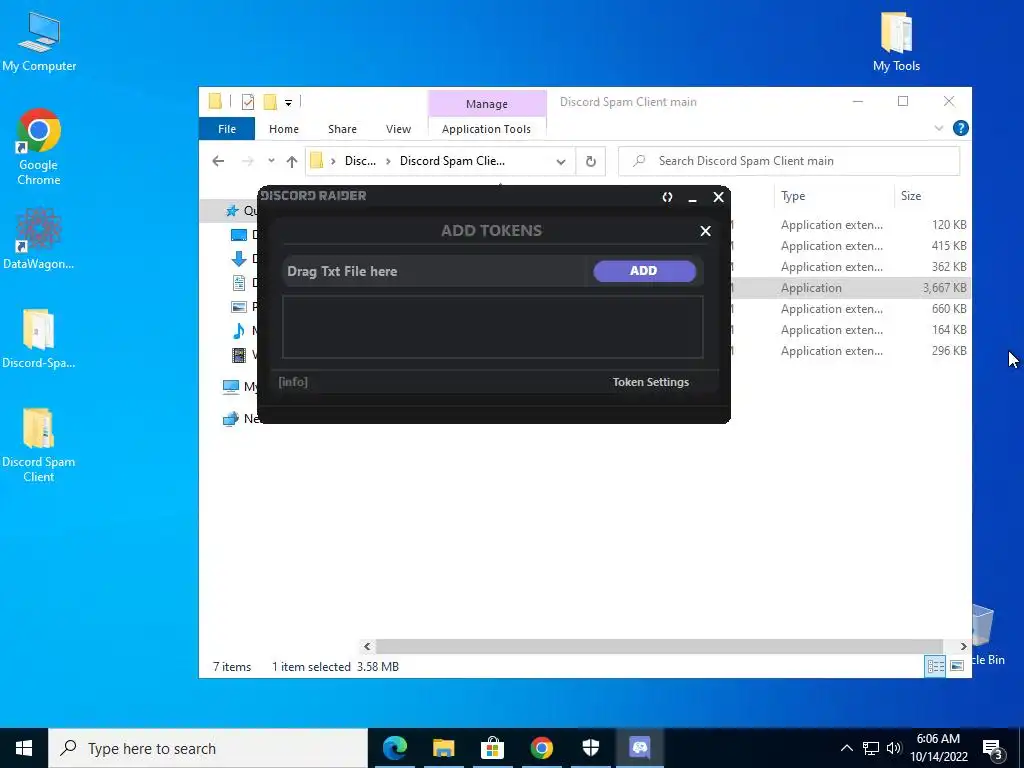Select Google Chrome desktop shortcut

(39, 147)
